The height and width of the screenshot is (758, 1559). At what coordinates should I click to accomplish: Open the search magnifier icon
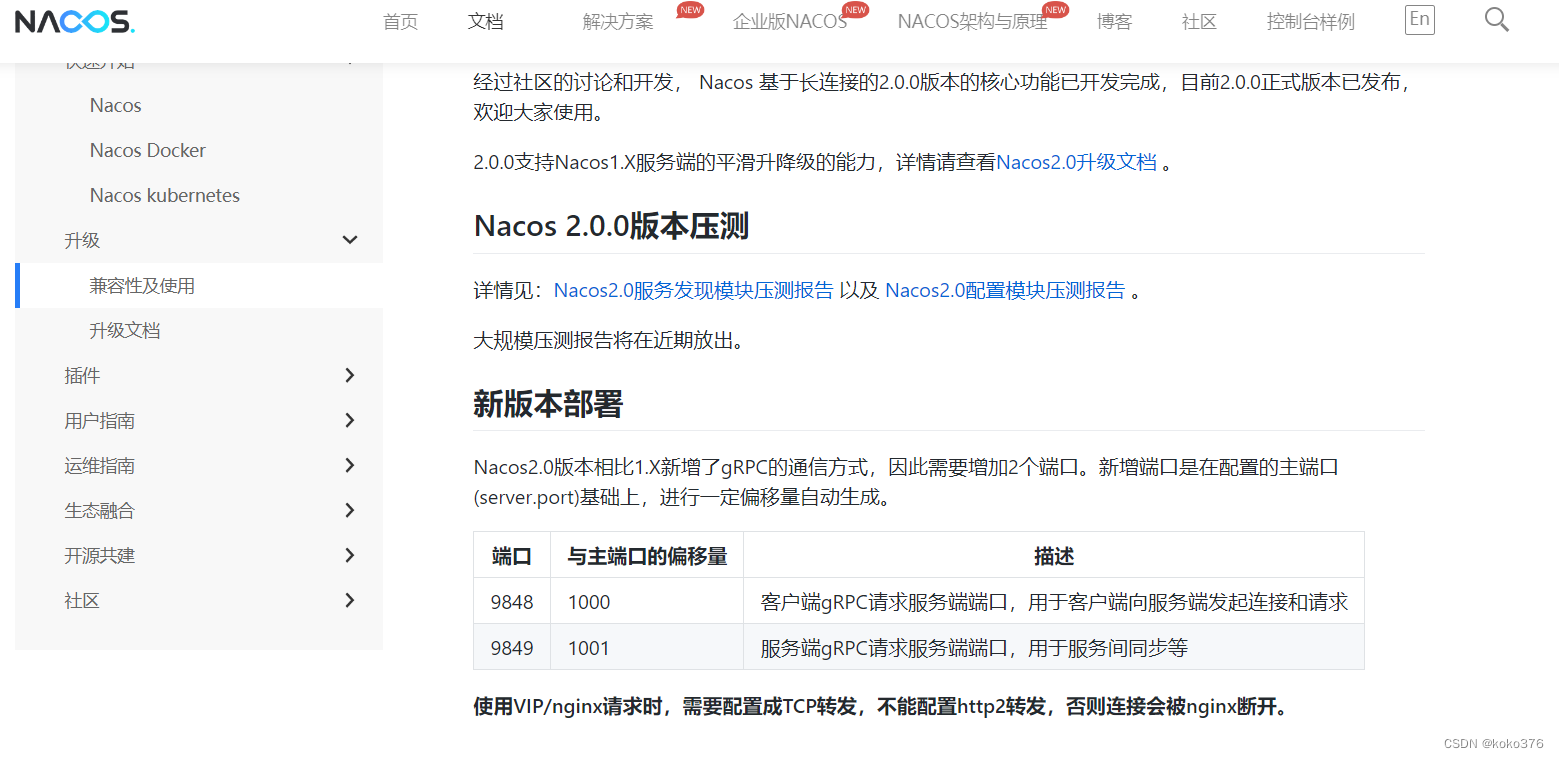pyautogui.click(x=1496, y=19)
